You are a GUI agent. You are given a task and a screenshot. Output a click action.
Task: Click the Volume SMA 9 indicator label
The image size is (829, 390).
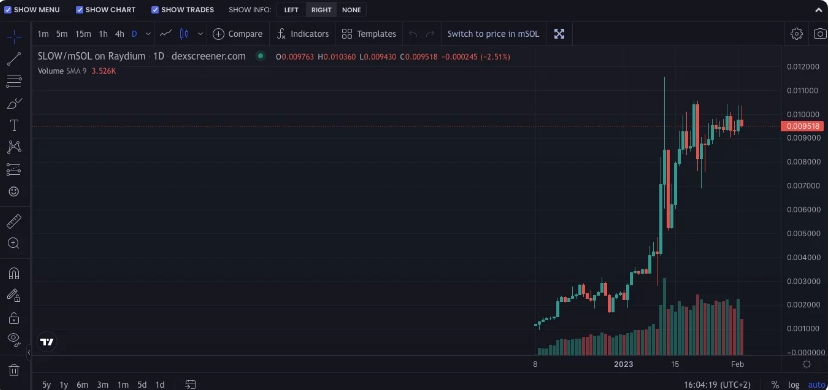61,71
